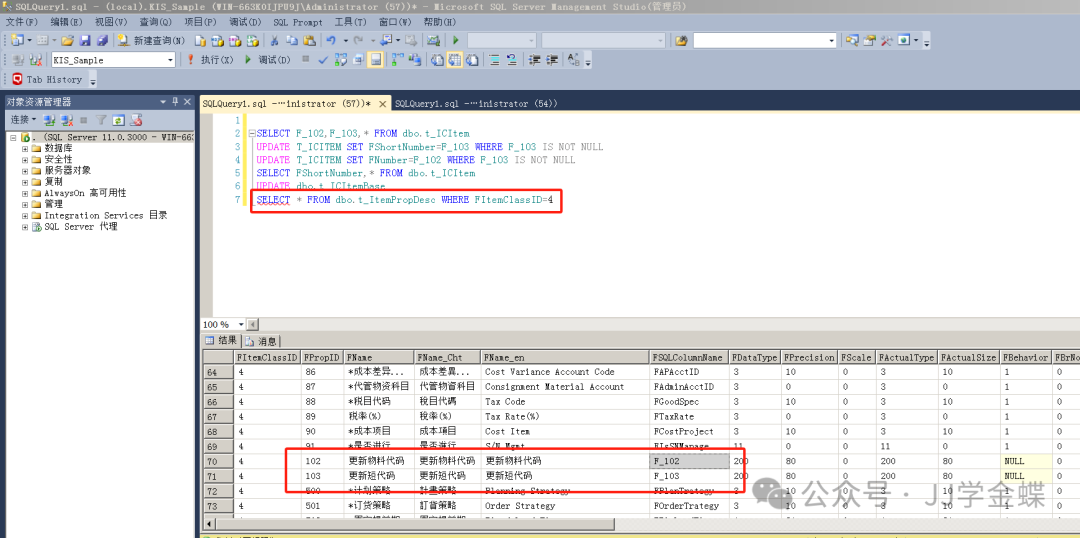The image size is (1080, 538).
Task: Click the filter funnel icon in Object Explorer
Action: coord(101,120)
